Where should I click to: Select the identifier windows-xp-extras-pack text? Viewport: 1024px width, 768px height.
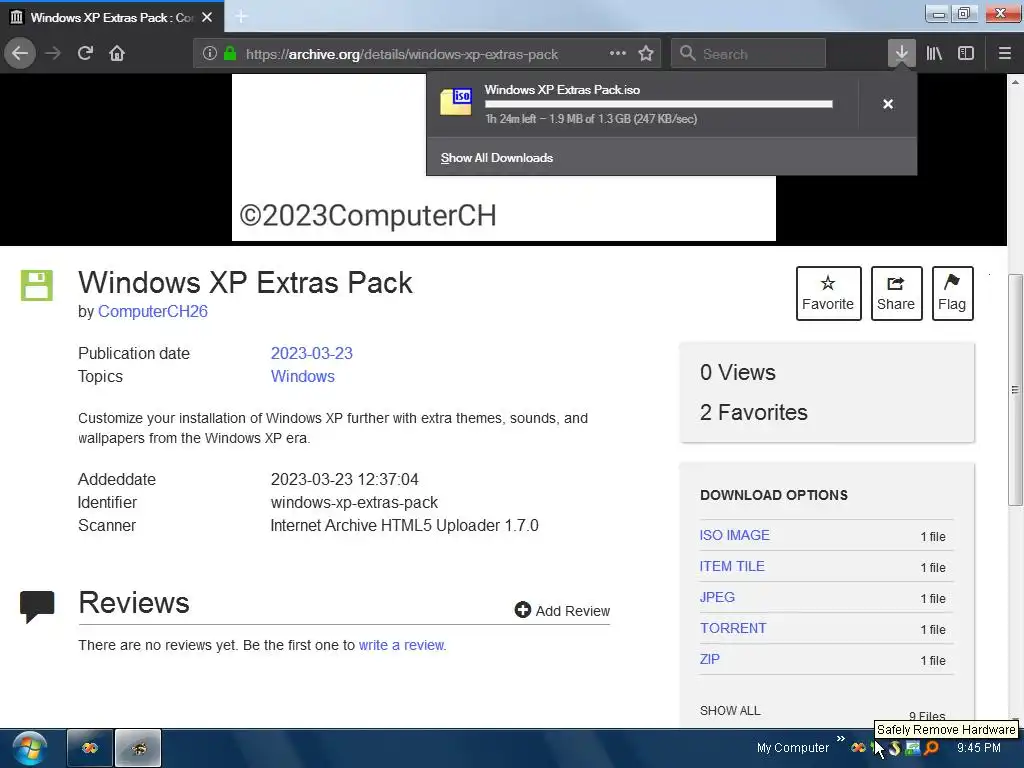[354, 503]
